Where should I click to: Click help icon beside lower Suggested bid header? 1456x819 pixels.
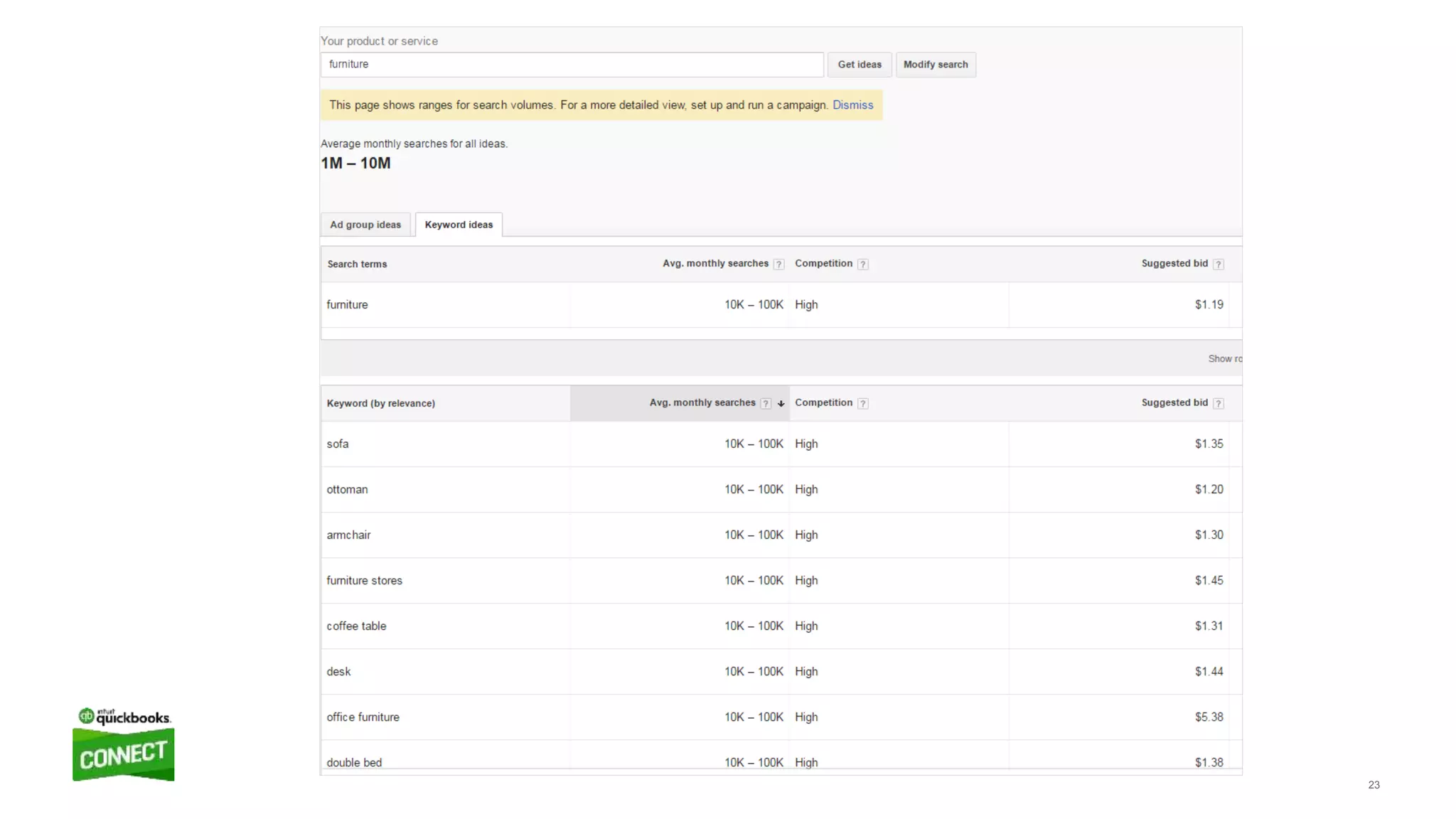[1218, 404]
